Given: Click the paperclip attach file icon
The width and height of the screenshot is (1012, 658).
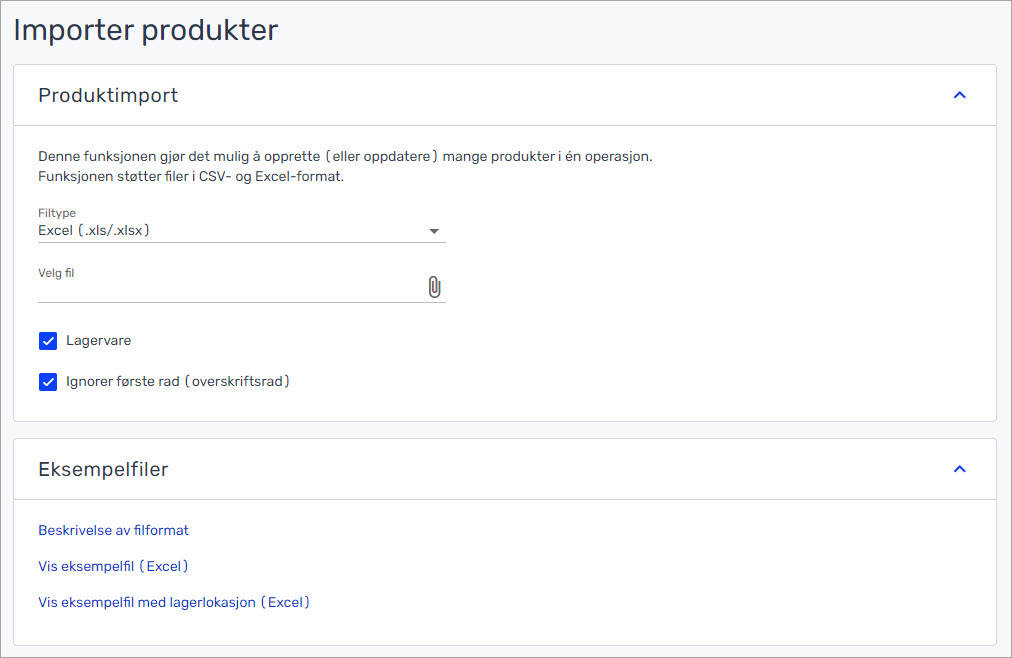Looking at the screenshot, I should 434,287.
